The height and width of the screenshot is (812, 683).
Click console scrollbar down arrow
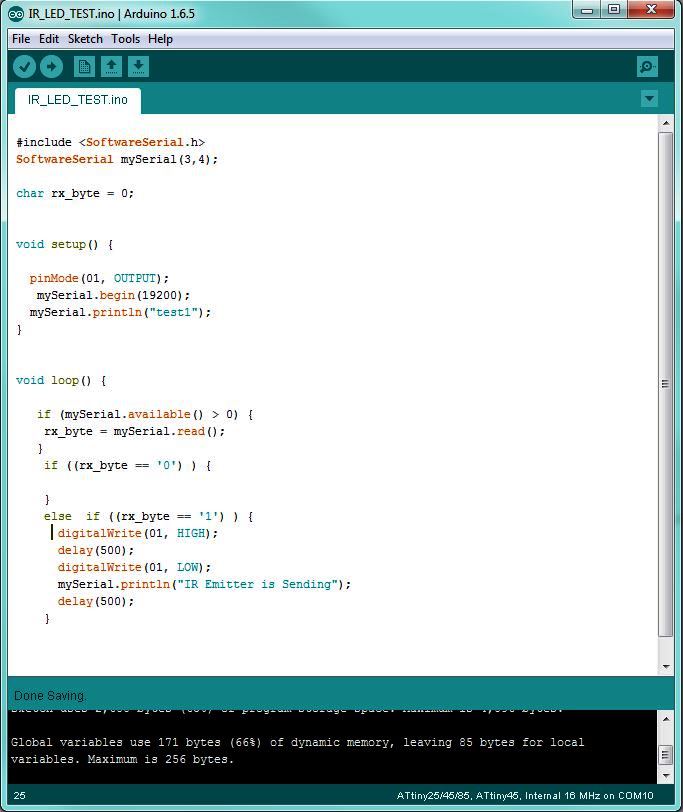pyautogui.click(x=666, y=776)
